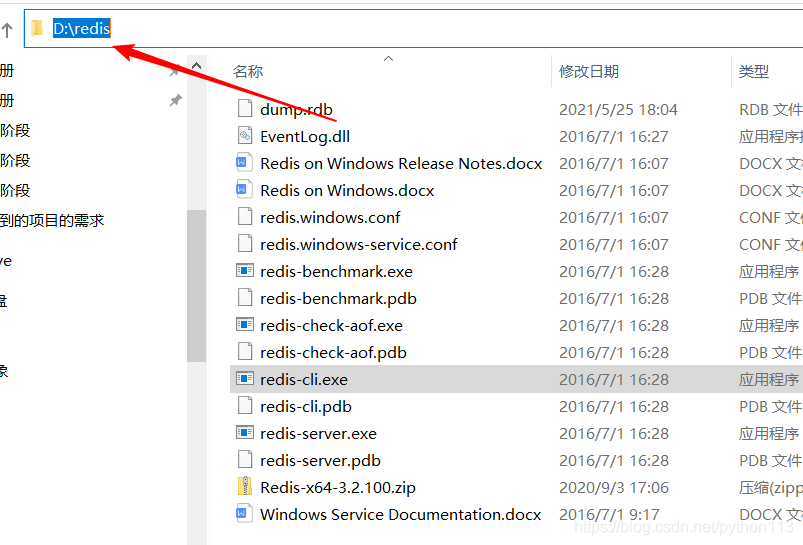
Task: Click sort direction chevron above name column
Action: coord(389,58)
